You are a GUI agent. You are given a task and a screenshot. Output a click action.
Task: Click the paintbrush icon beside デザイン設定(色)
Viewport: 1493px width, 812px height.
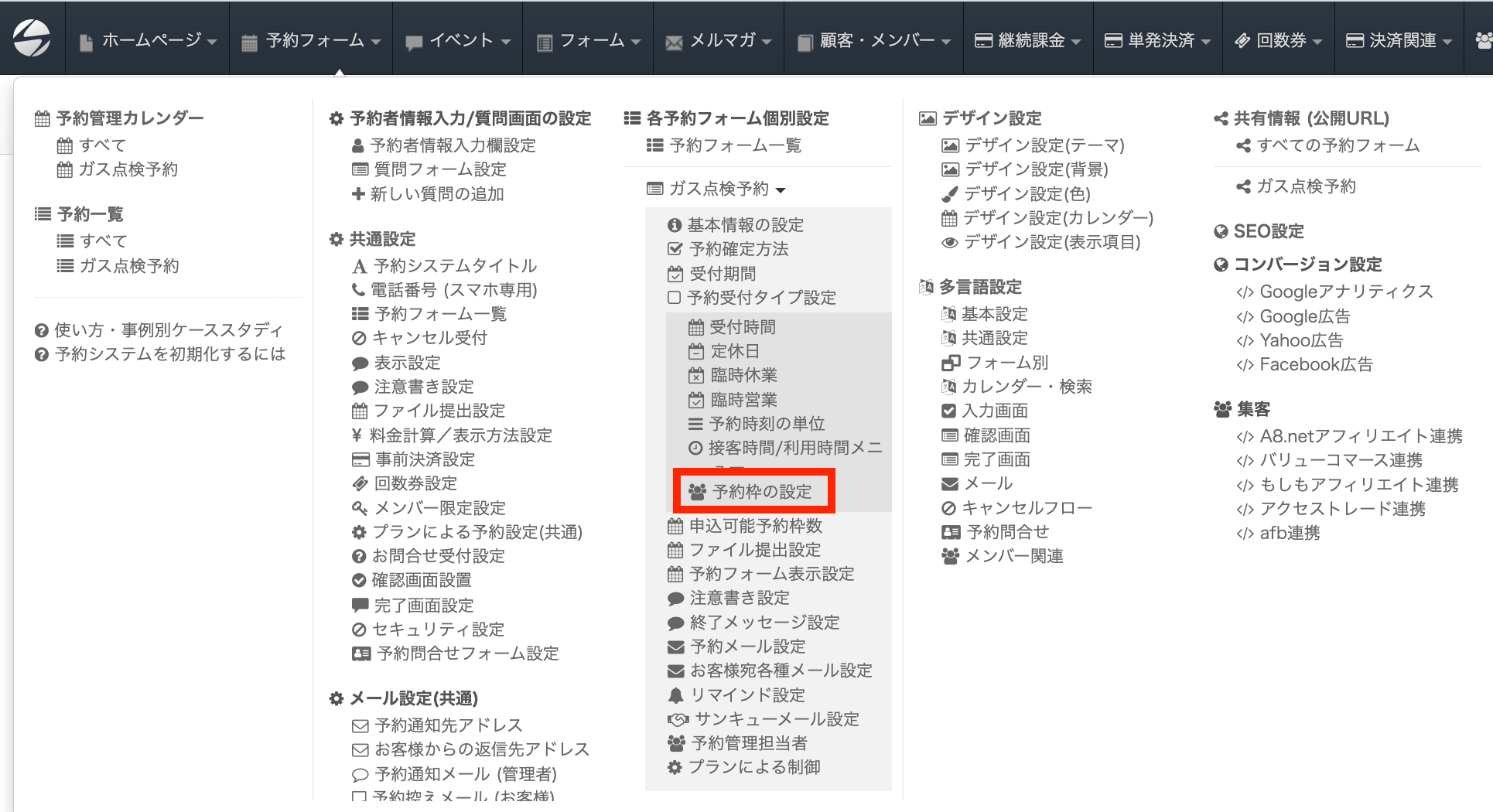949,194
